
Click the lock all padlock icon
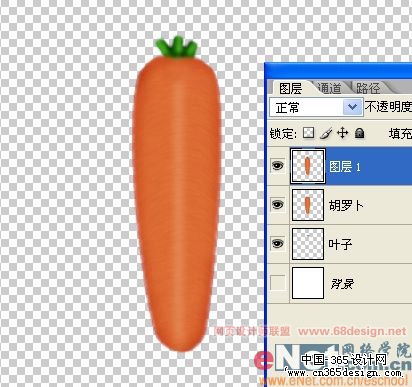pos(359,133)
